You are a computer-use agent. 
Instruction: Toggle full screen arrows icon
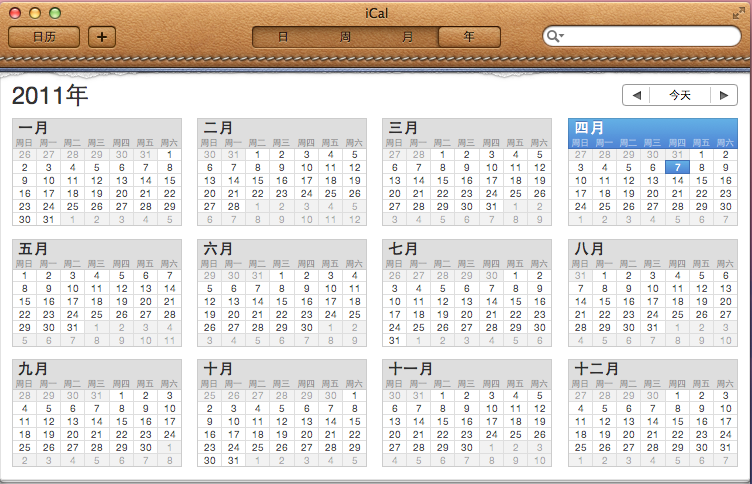click(739, 13)
